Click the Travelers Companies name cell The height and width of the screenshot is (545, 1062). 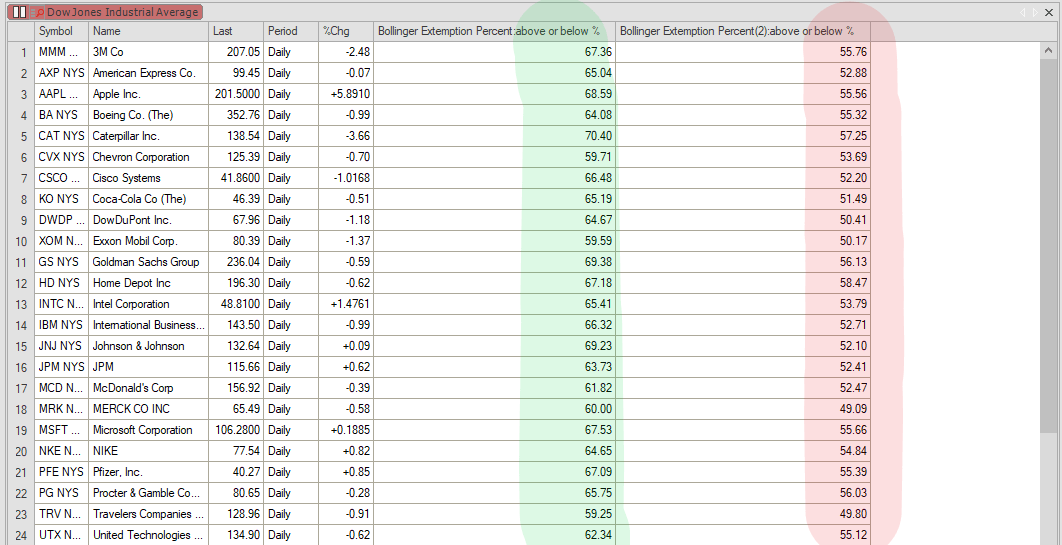(x=148, y=514)
